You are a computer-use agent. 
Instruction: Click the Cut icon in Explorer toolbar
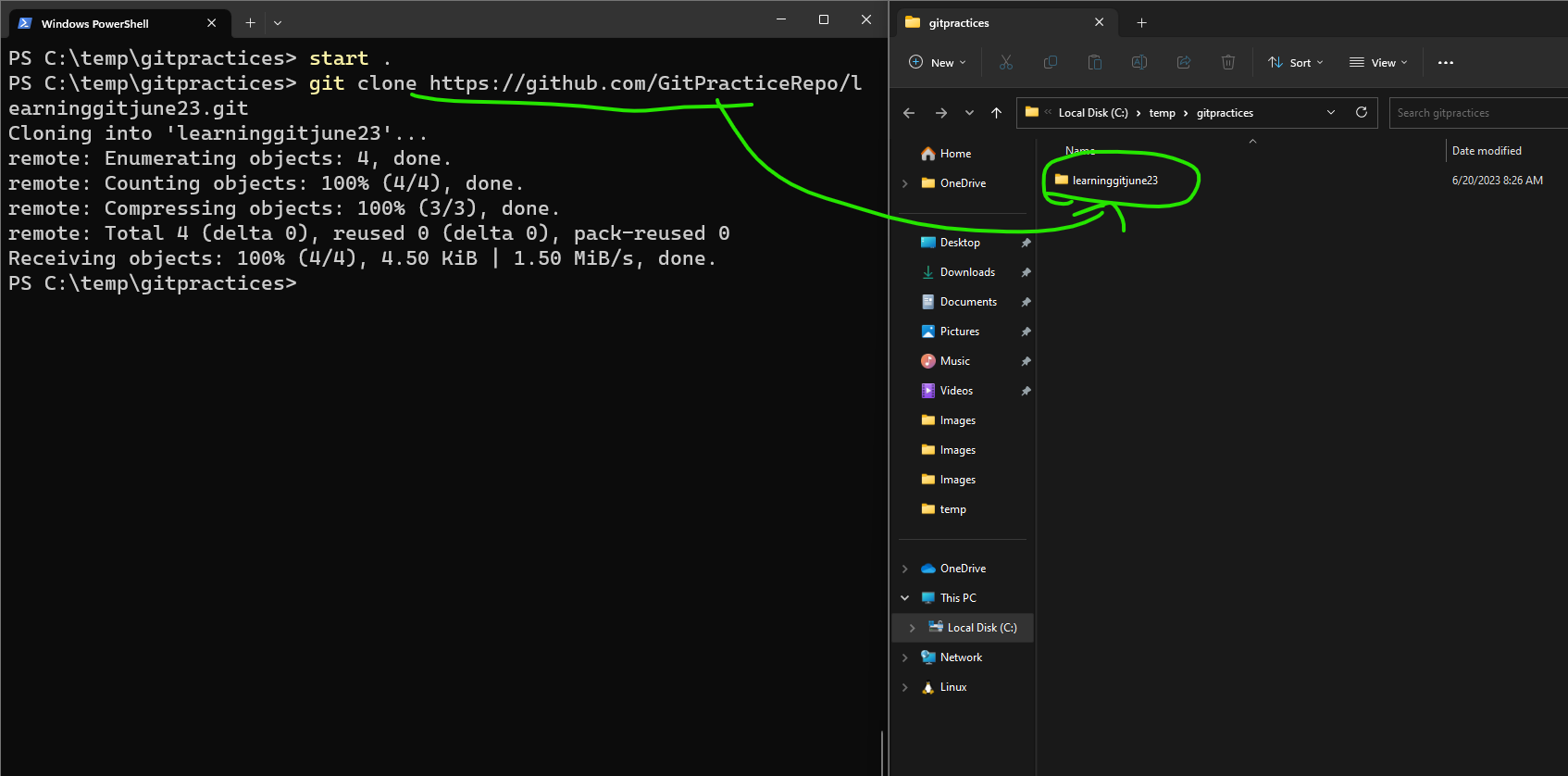[x=1006, y=62]
